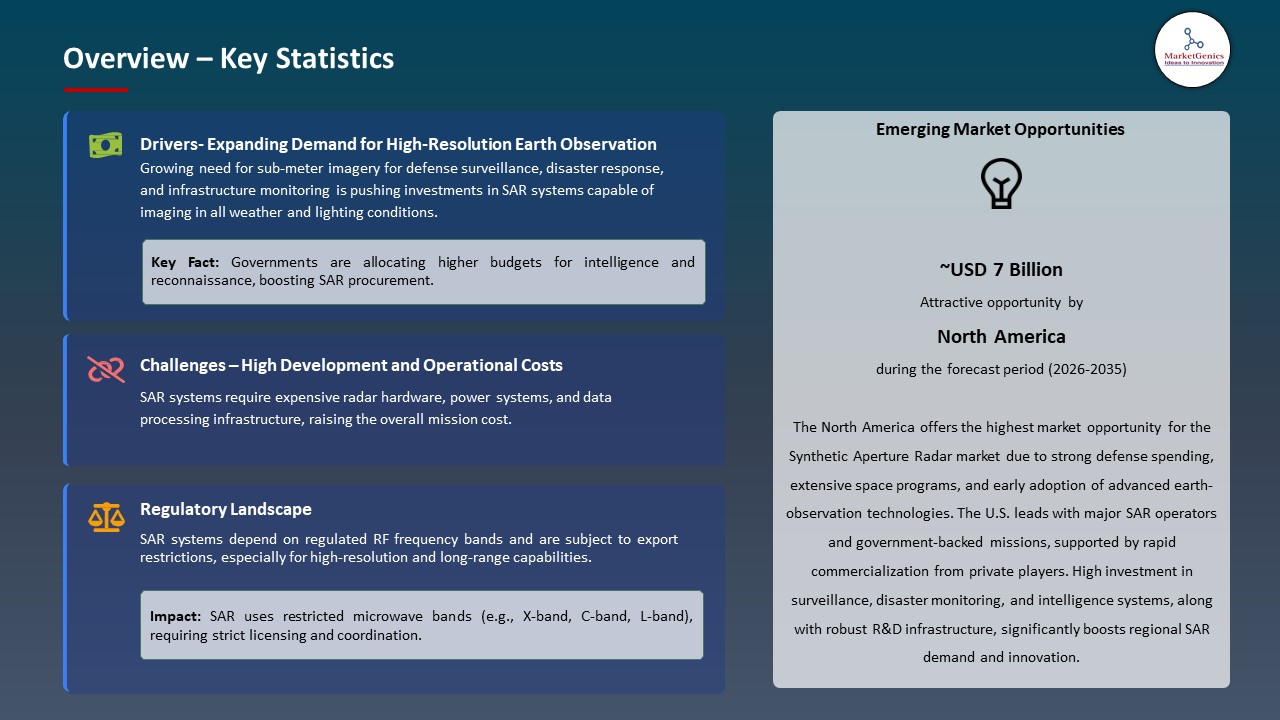Click the lightbulb icon under Emerging Market Opportunities

click(x=1001, y=183)
